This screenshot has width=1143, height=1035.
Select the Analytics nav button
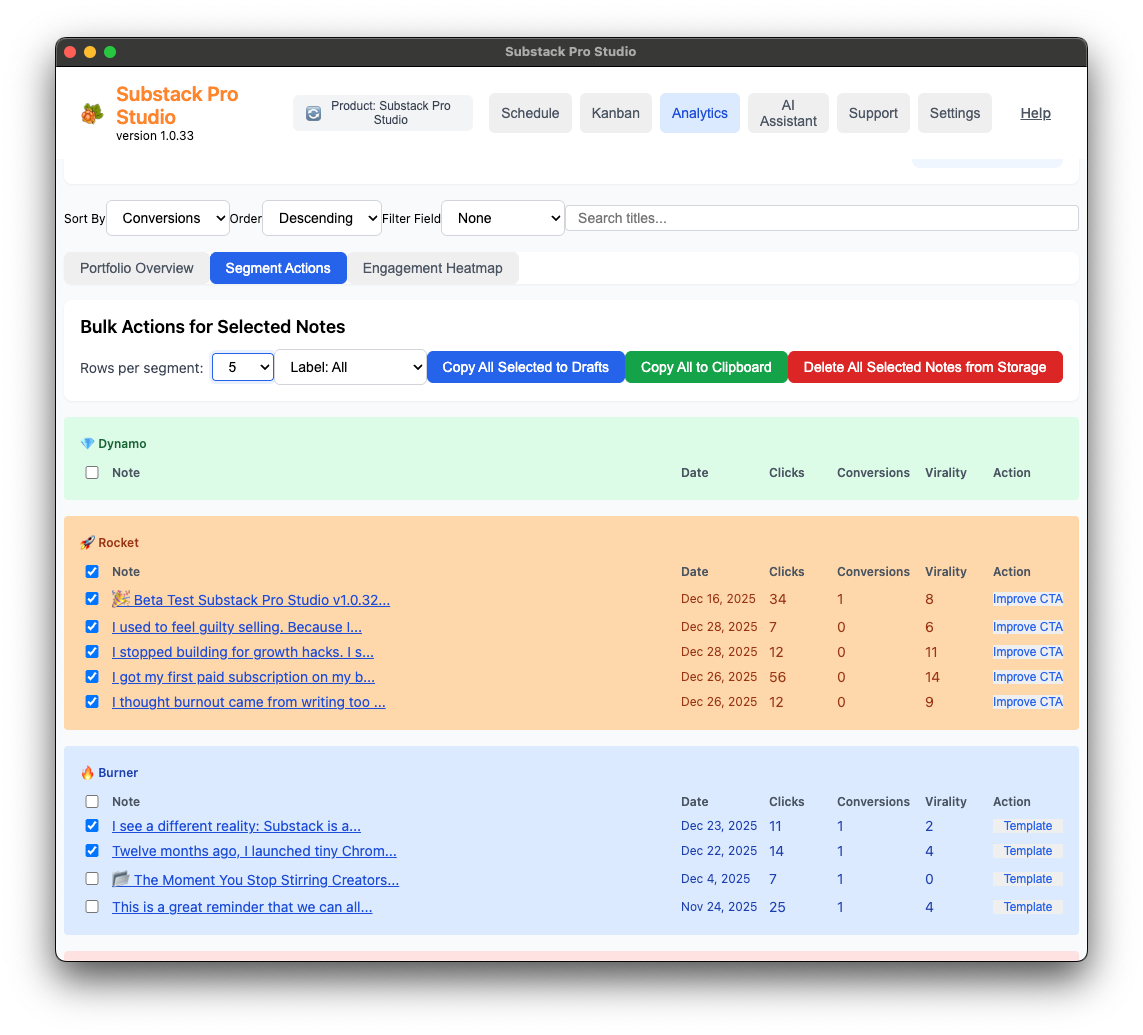coord(700,113)
